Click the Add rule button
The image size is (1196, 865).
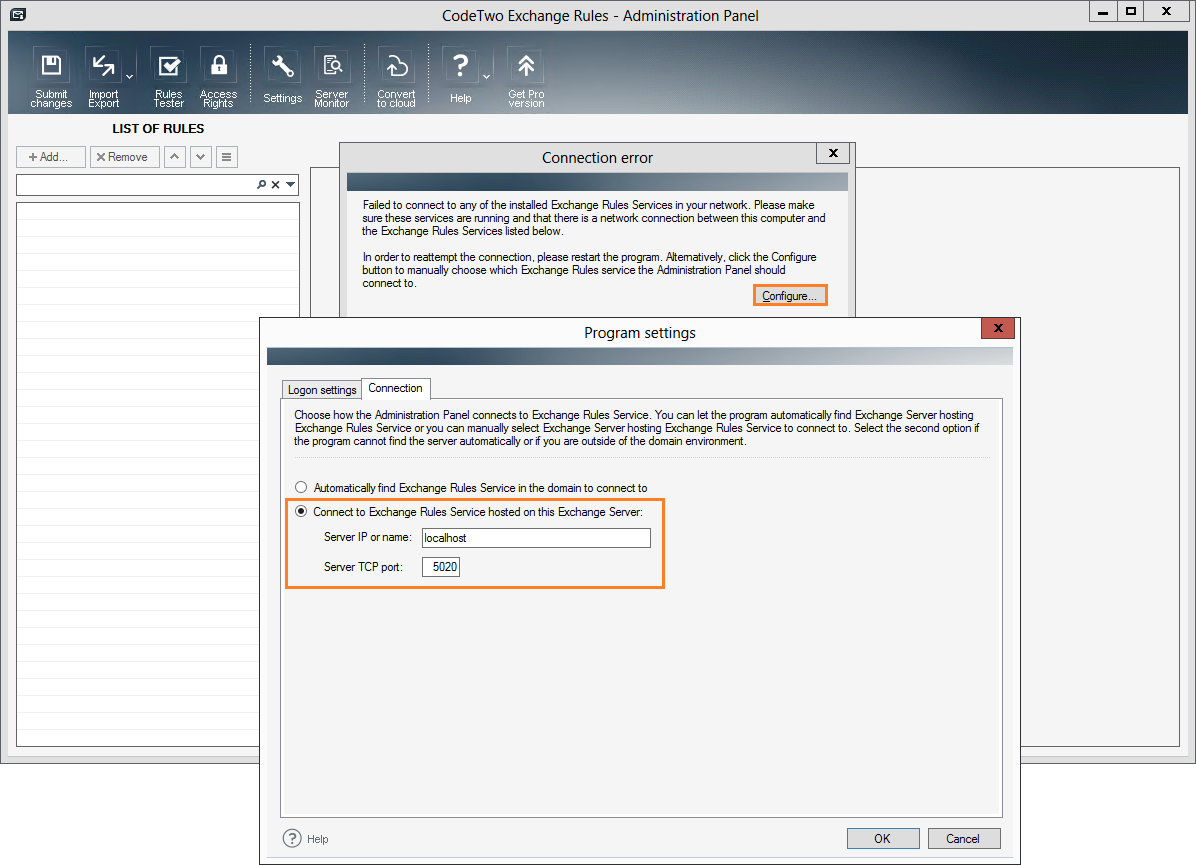tap(50, 157)
